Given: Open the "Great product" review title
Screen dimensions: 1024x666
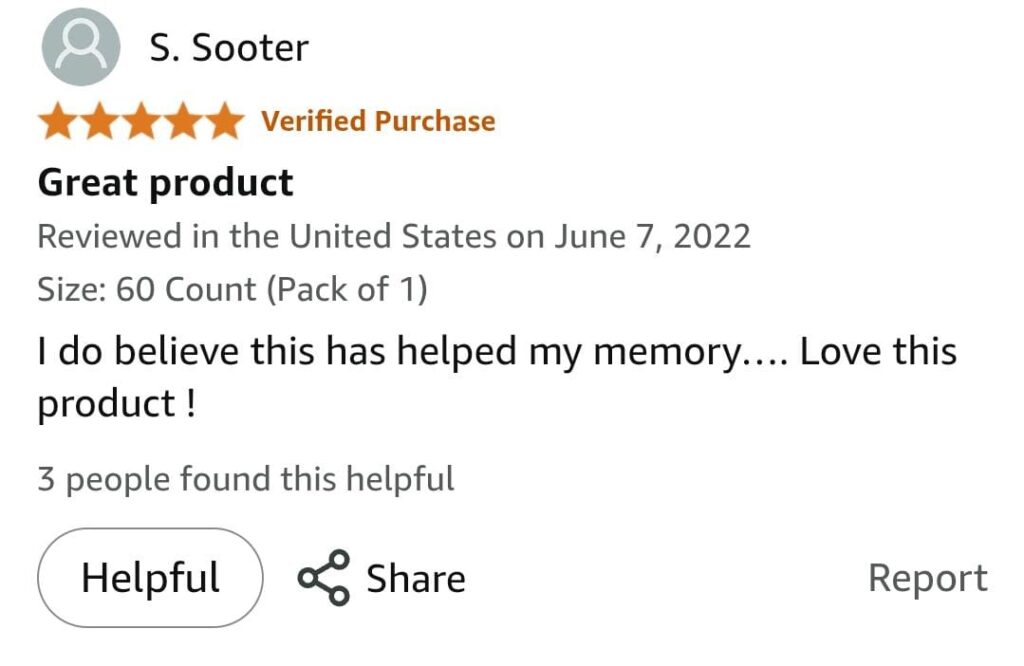Looking at the screenshot, I should point(166,183).
